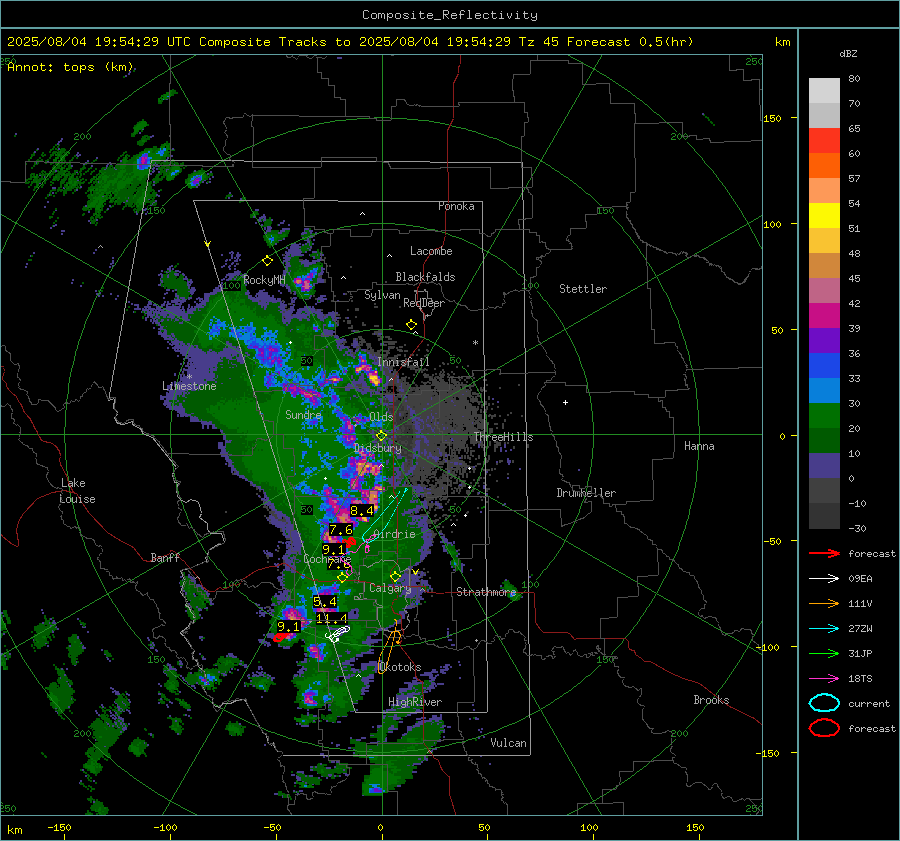The width and height of the screenshot is (900, 841).
Task: Click the yellow diamond at radar center near Olds
Action: click(x=381, y=436)
